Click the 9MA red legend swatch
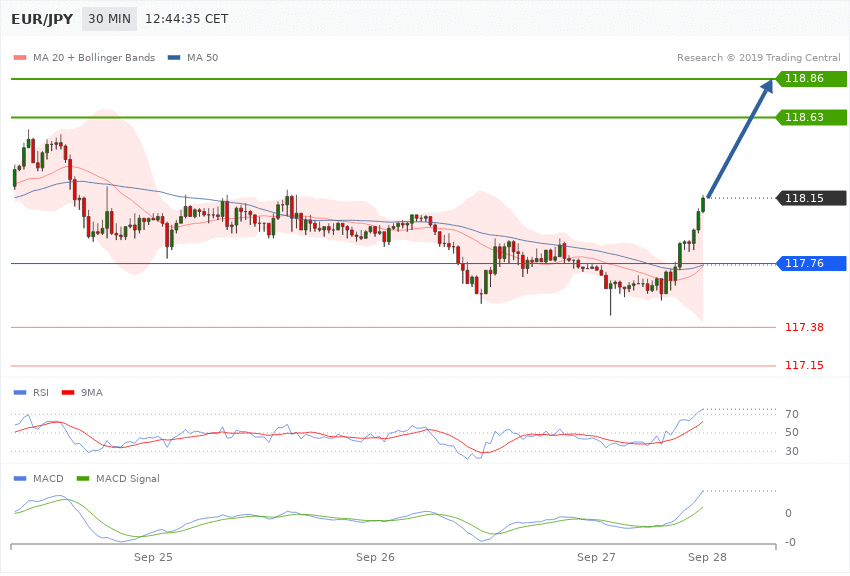850x576 pixels. click(x=68, y=393)
